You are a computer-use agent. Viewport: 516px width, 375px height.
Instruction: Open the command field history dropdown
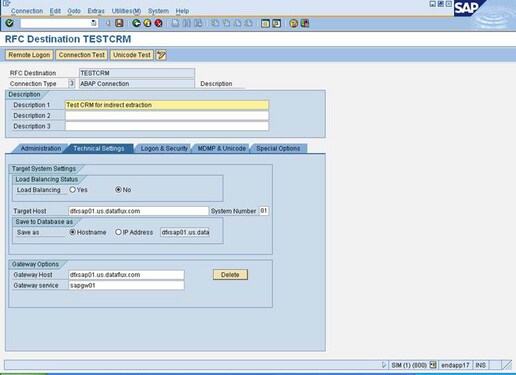coord(94,23)
